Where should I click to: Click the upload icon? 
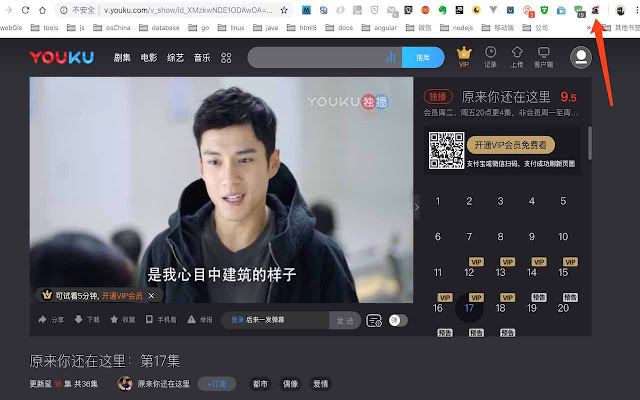(517, 57)
